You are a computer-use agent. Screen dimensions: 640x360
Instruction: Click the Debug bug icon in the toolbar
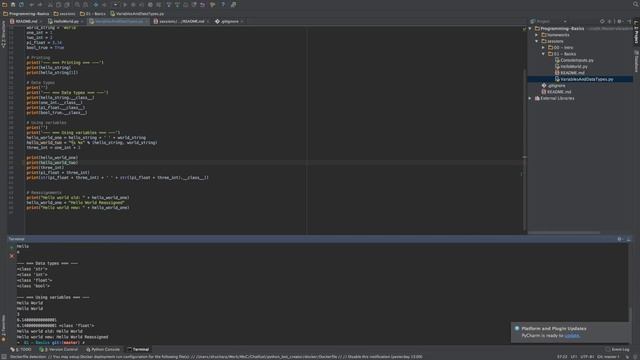coord(133,4)
